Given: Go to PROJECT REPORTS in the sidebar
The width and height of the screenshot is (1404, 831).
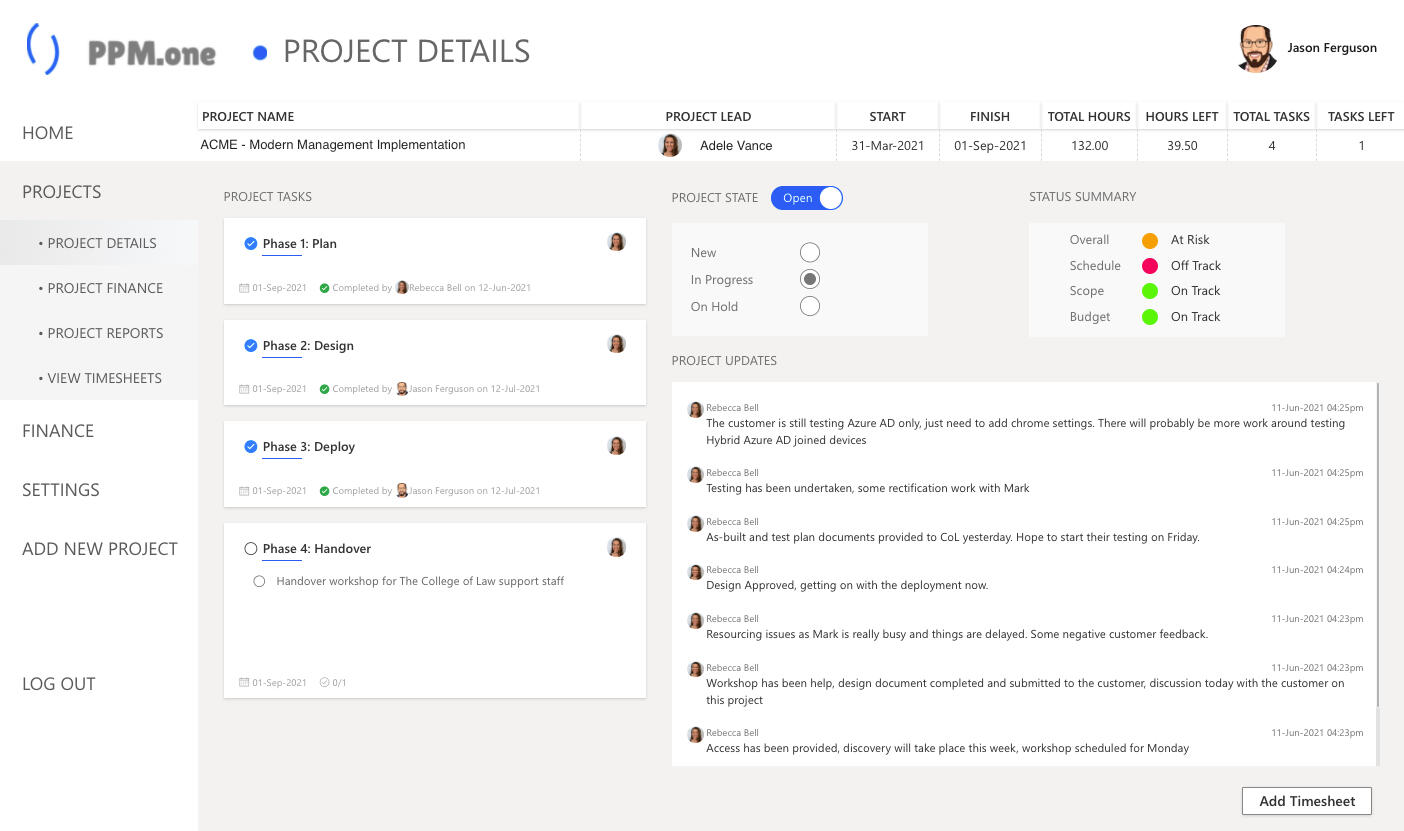Looking at the screenshot, I should point(105,333).
